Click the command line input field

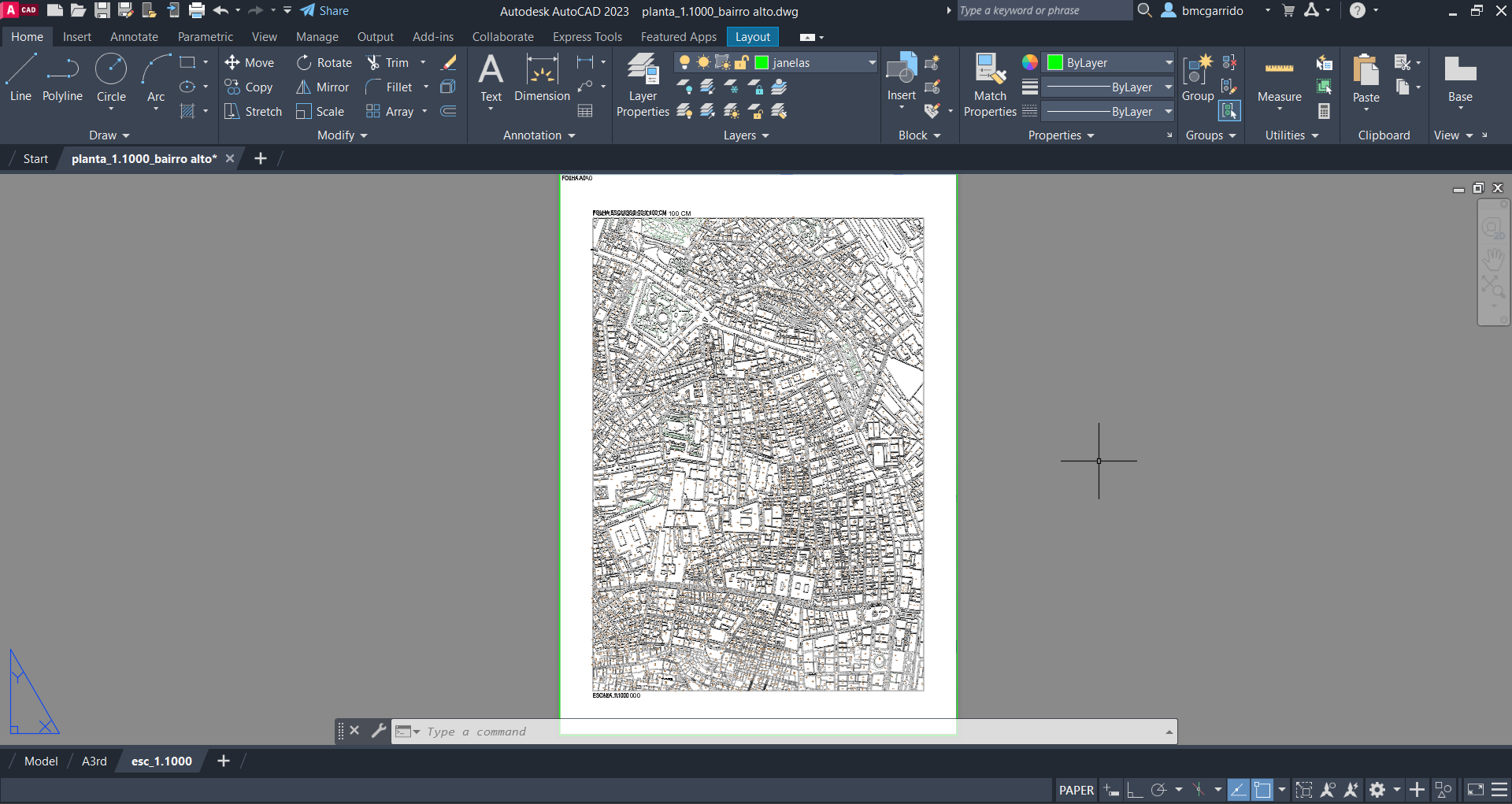787,732
